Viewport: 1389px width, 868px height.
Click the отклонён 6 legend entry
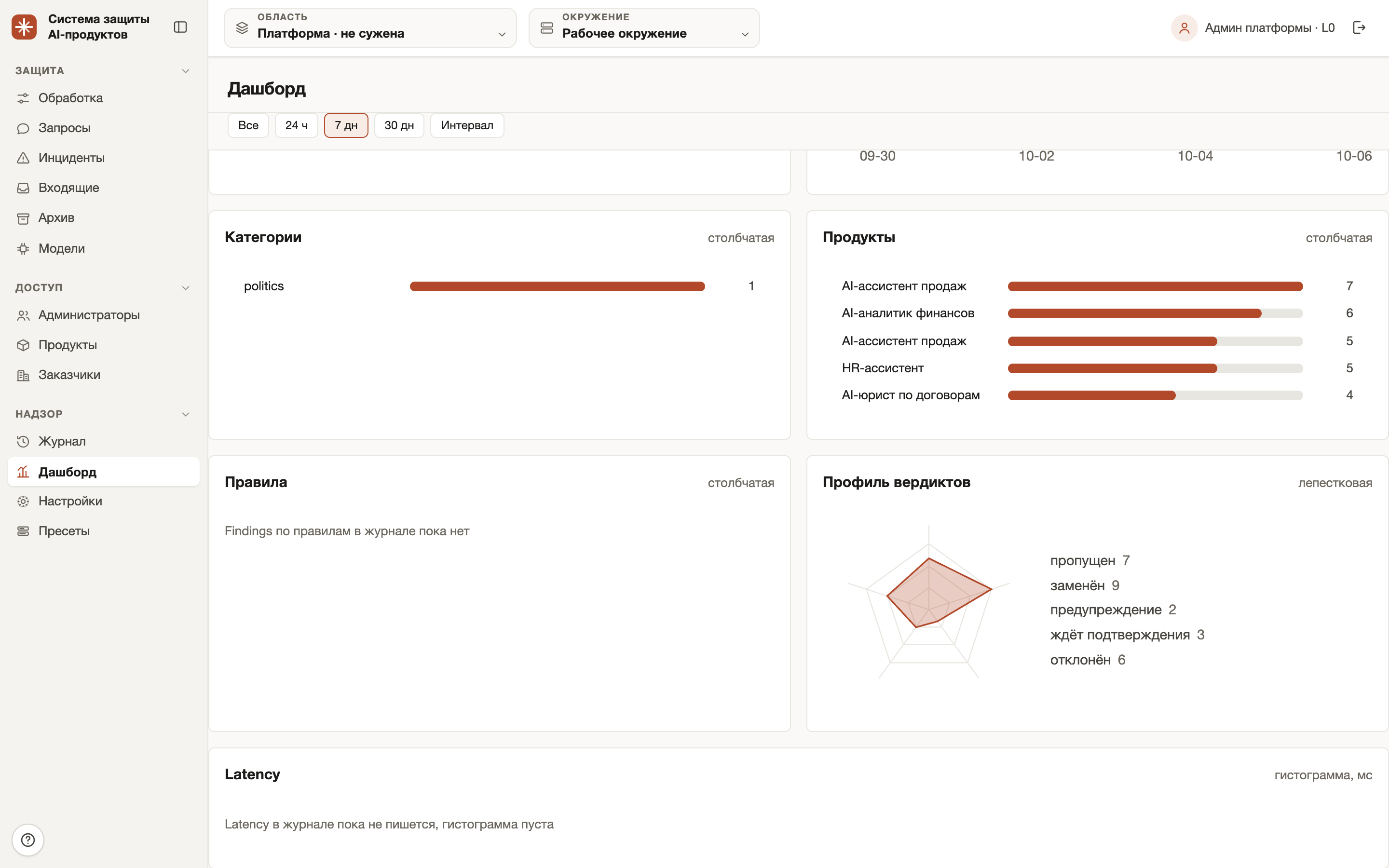(1087, 660)
